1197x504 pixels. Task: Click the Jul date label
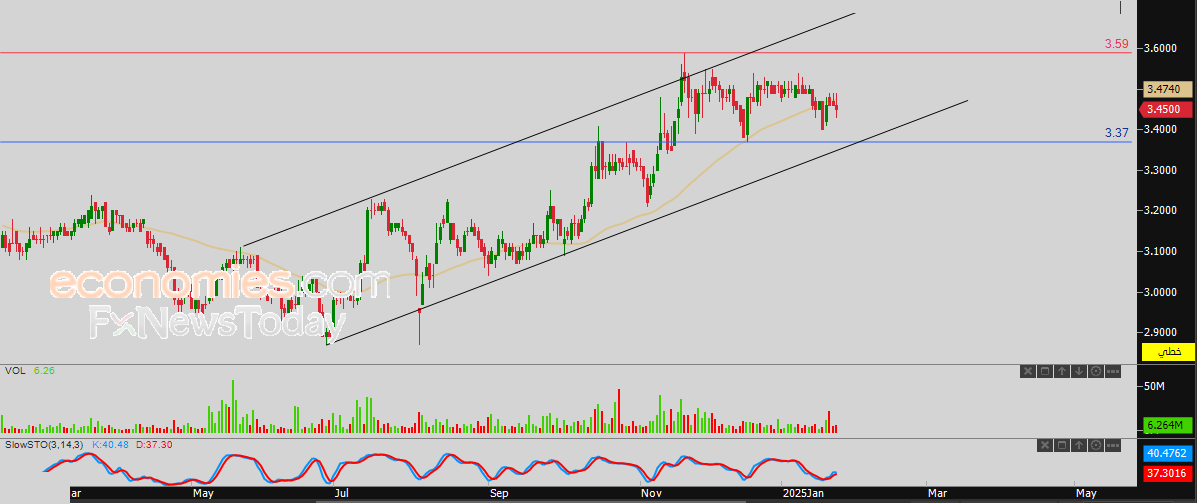[x=343, y=493]
